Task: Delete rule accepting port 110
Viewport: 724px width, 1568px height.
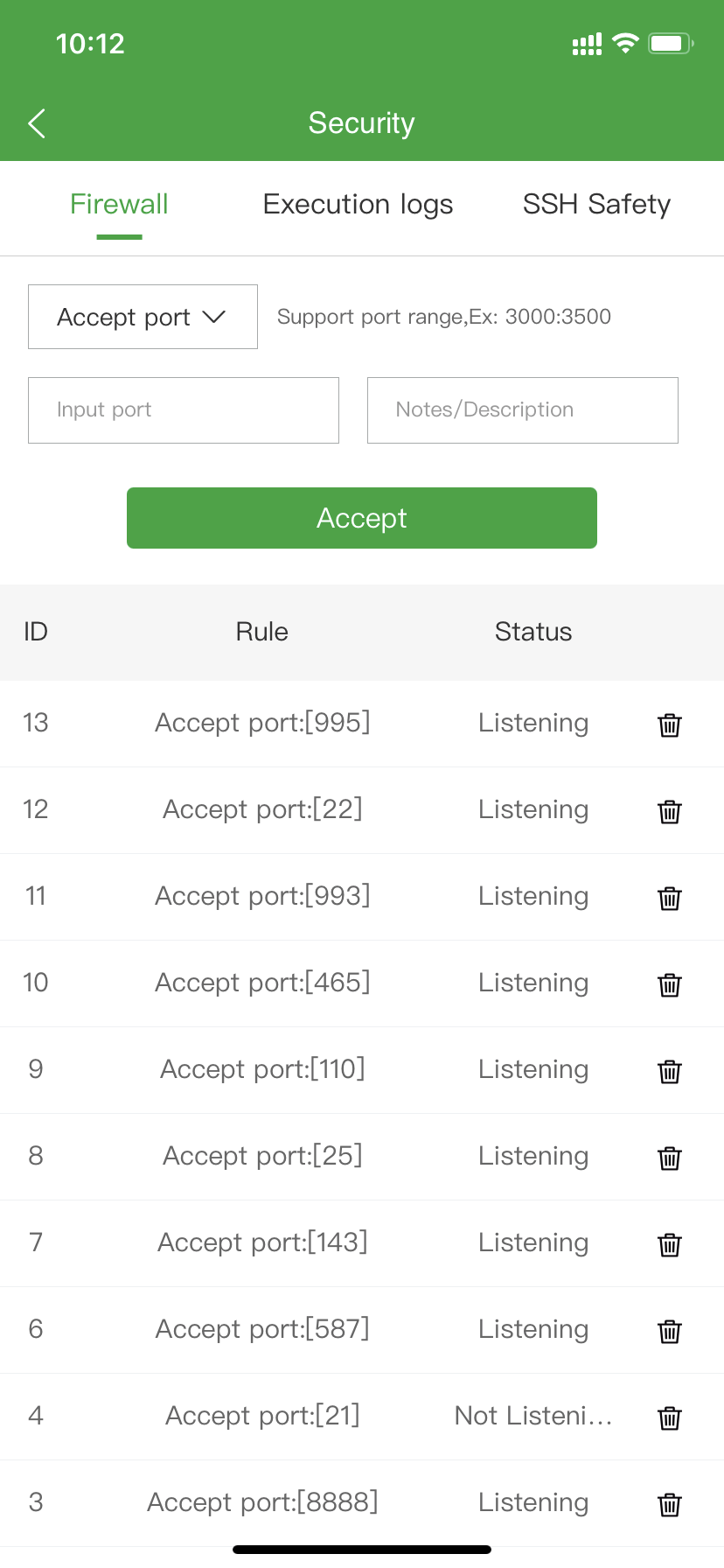Action: [669, 1071]
